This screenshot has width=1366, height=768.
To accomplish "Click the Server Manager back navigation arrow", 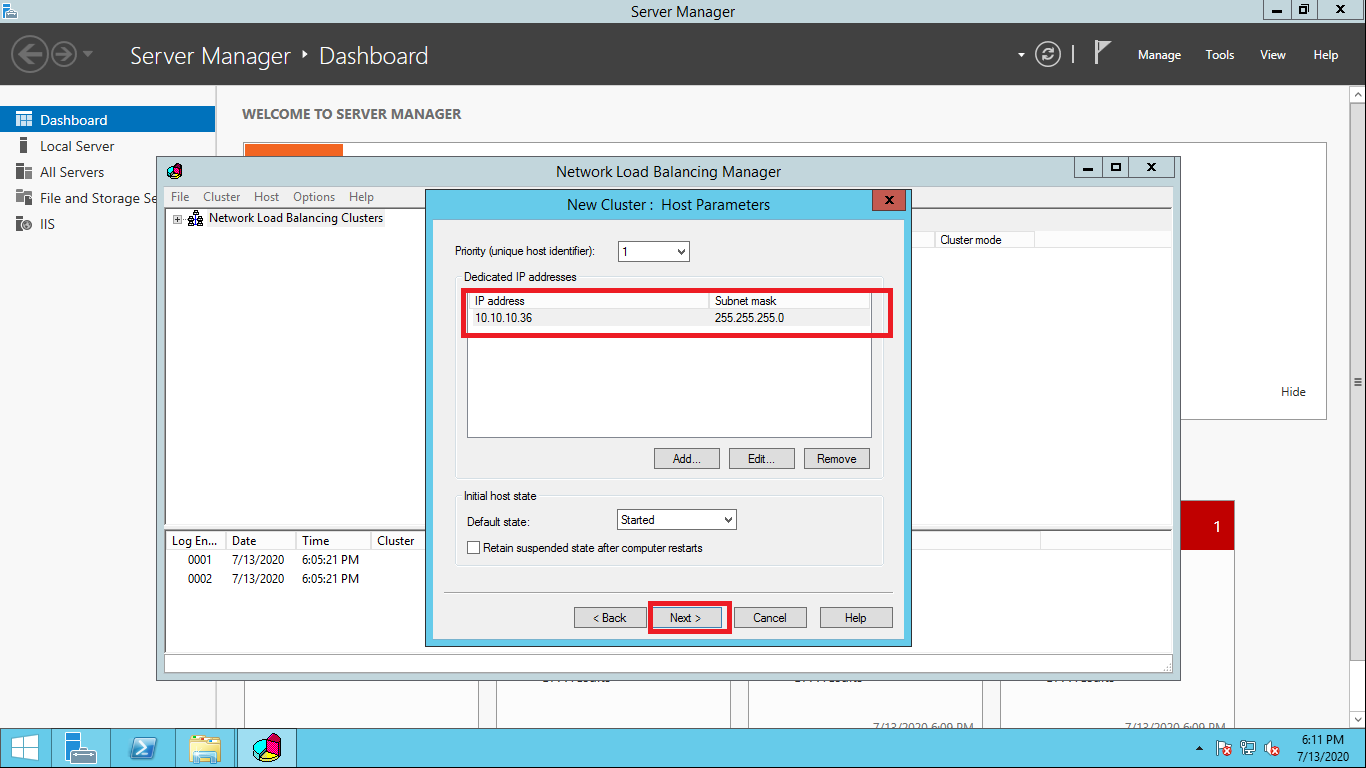I will click(x=30, y=53).
